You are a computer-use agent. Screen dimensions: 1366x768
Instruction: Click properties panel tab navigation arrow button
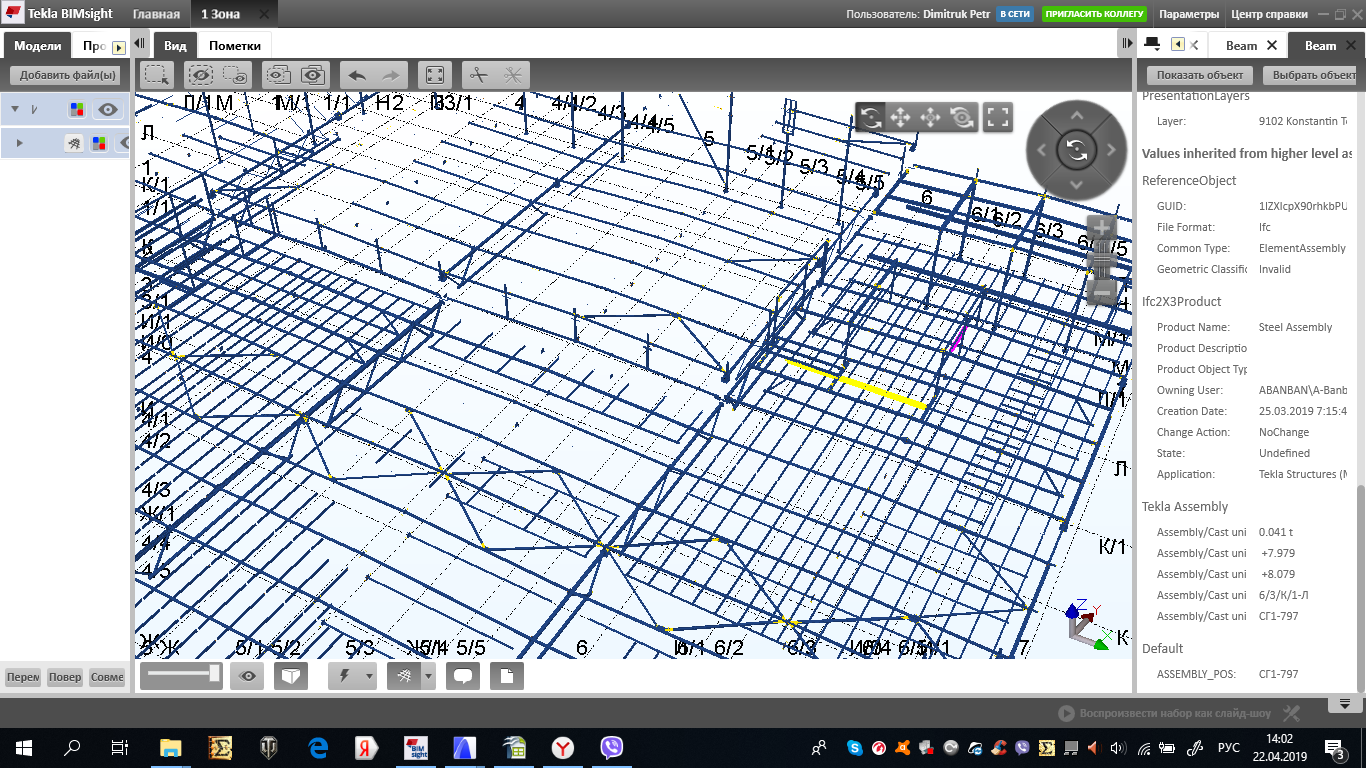pos(1177,44)
